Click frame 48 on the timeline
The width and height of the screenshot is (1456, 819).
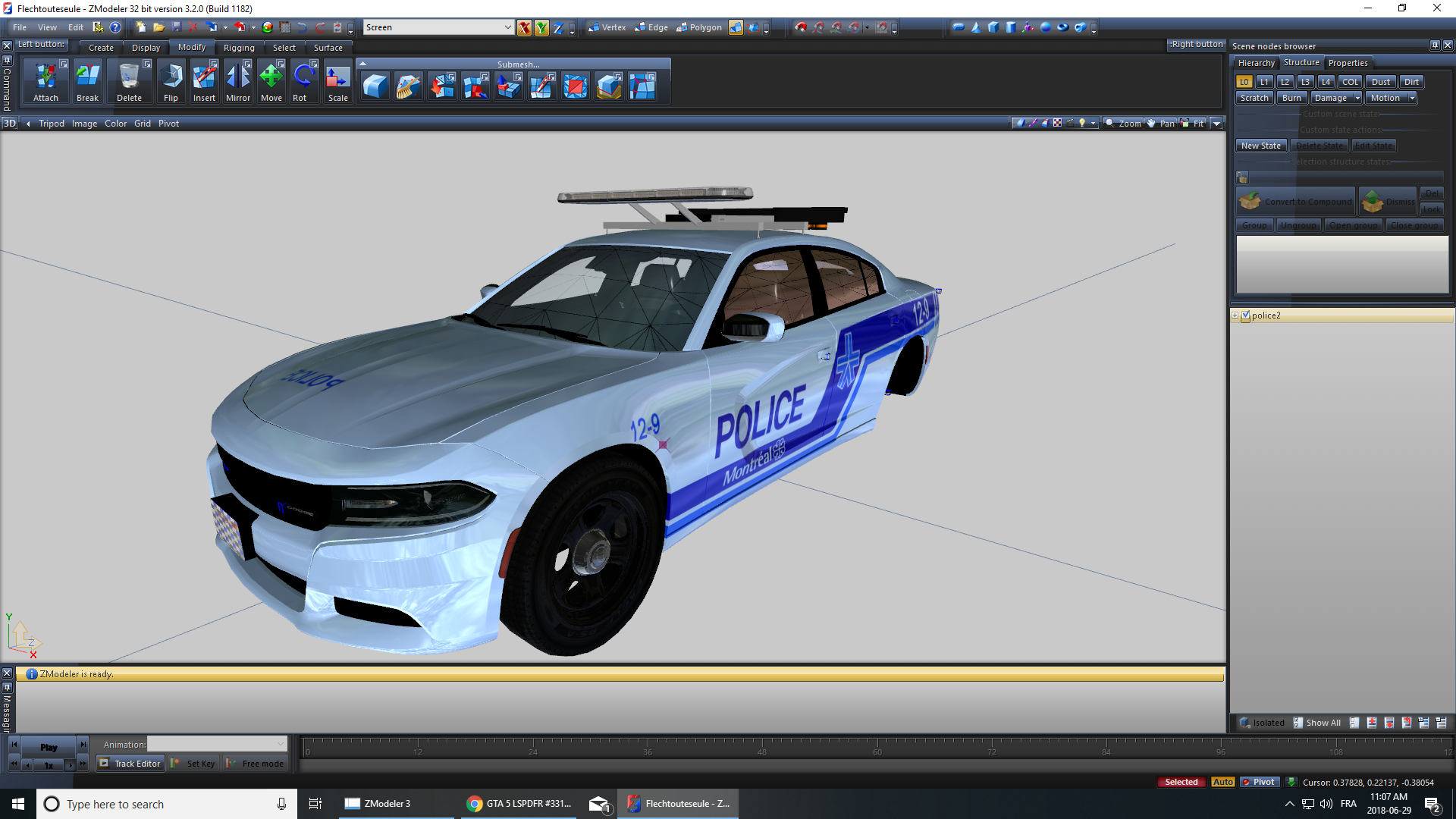click(x=761, y=749)
